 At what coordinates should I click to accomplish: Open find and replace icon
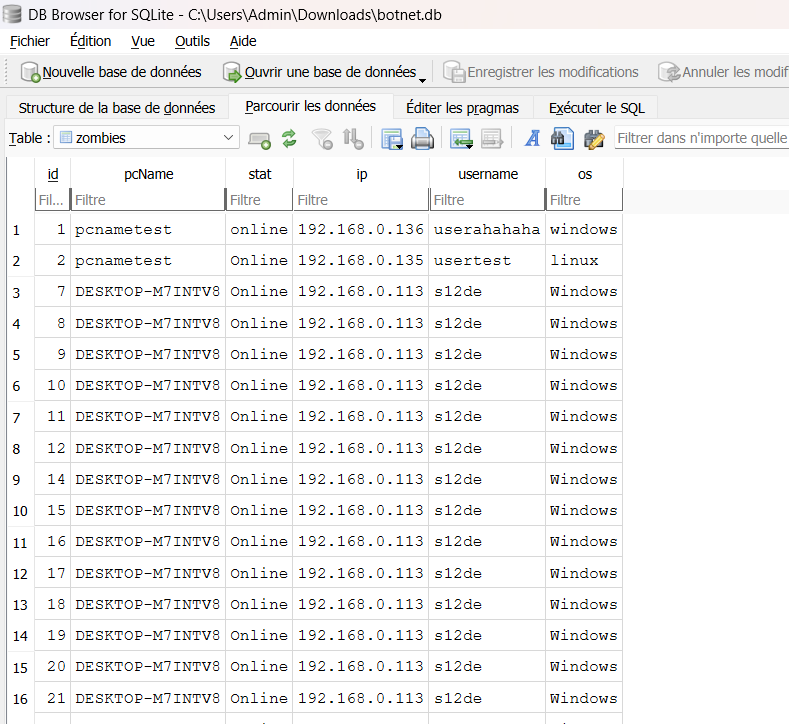[x=594, y=138]
